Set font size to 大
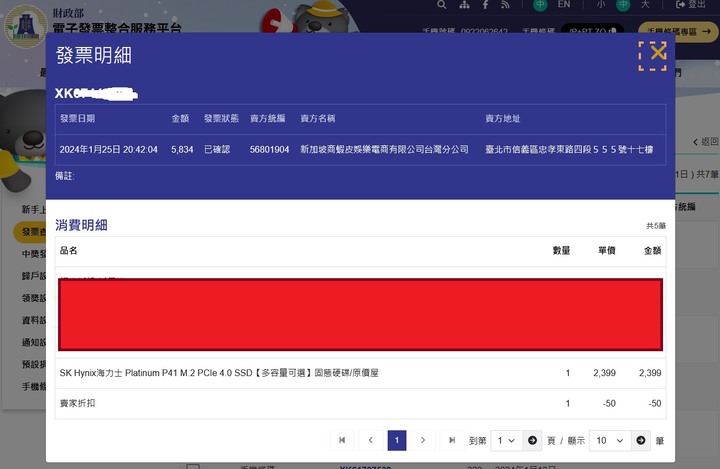The width and height of the screenshot is (720, 469). click(645, 5)
